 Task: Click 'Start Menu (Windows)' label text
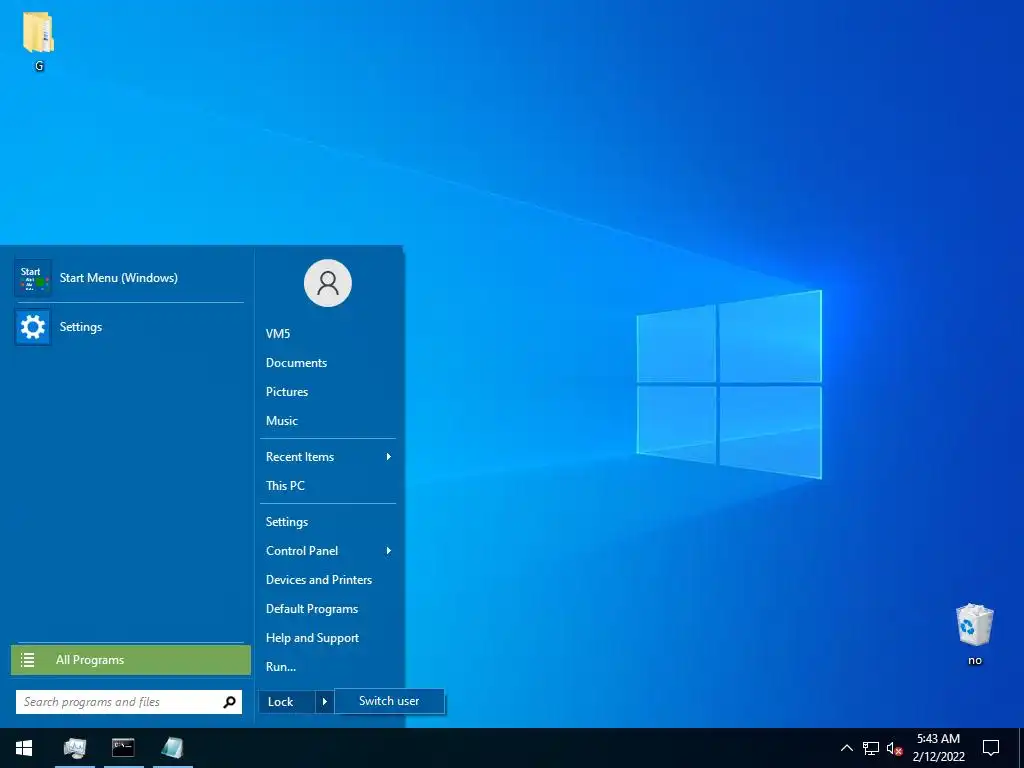pyautogui.click(x=119, y=278)
